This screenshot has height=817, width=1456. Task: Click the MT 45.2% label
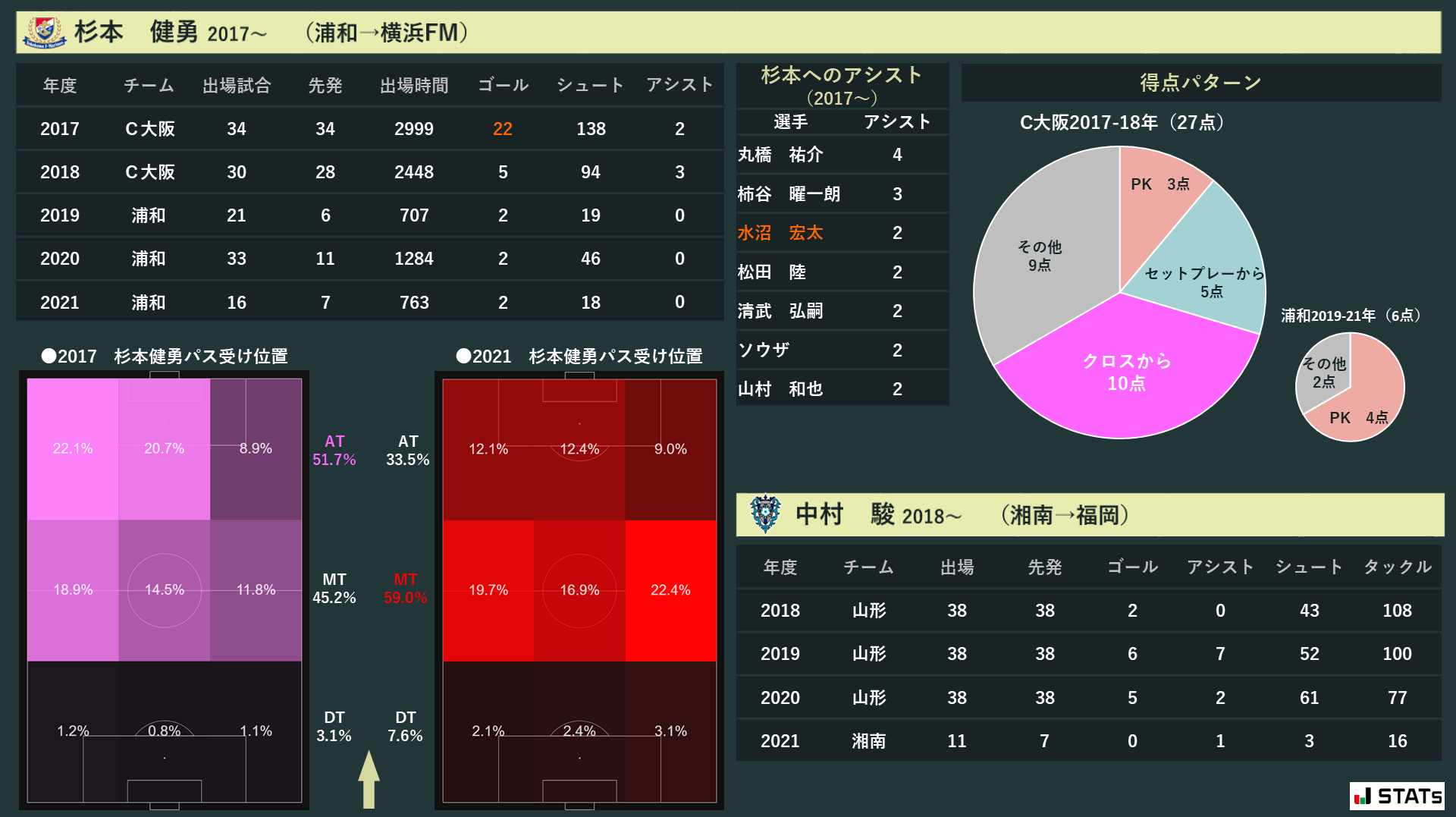[x=334, y=589]
